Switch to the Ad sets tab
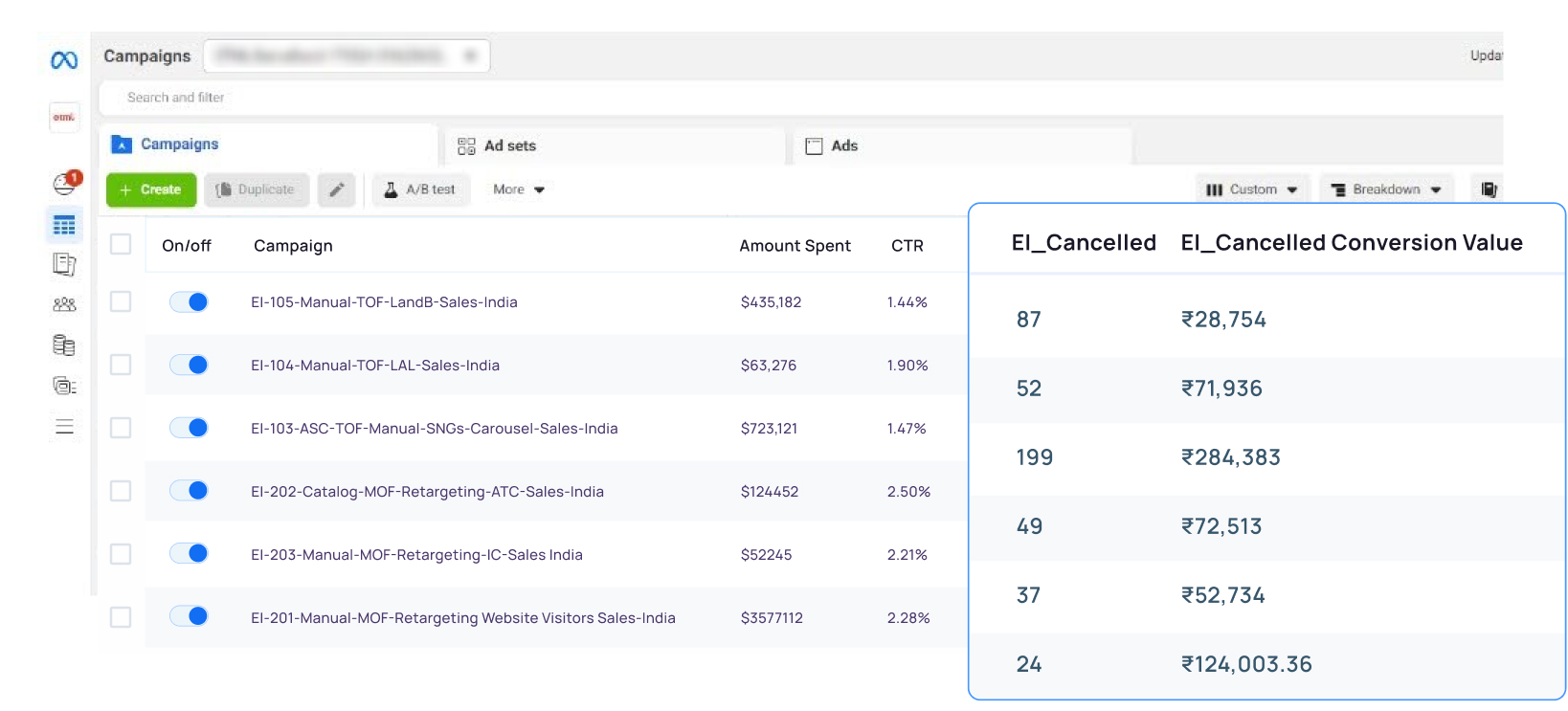This screenshot has height=711, width=1568. [x=510, y=145]
